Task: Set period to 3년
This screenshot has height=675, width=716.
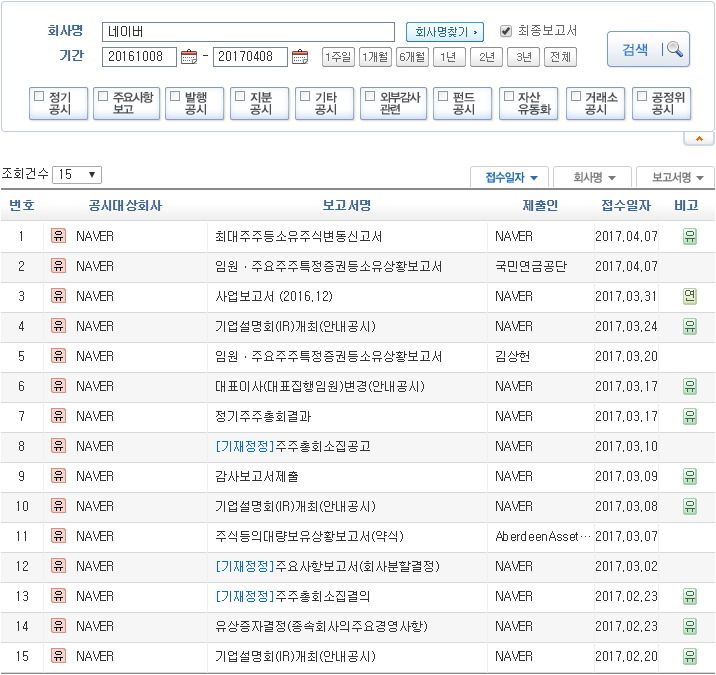Action: (x=523, y=57)
